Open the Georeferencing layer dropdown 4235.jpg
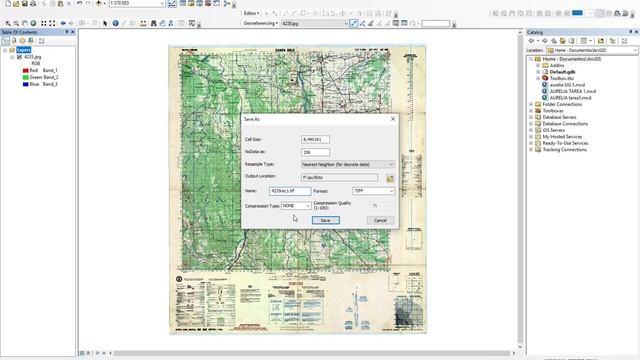640x360 pixels. click(346, 23)
